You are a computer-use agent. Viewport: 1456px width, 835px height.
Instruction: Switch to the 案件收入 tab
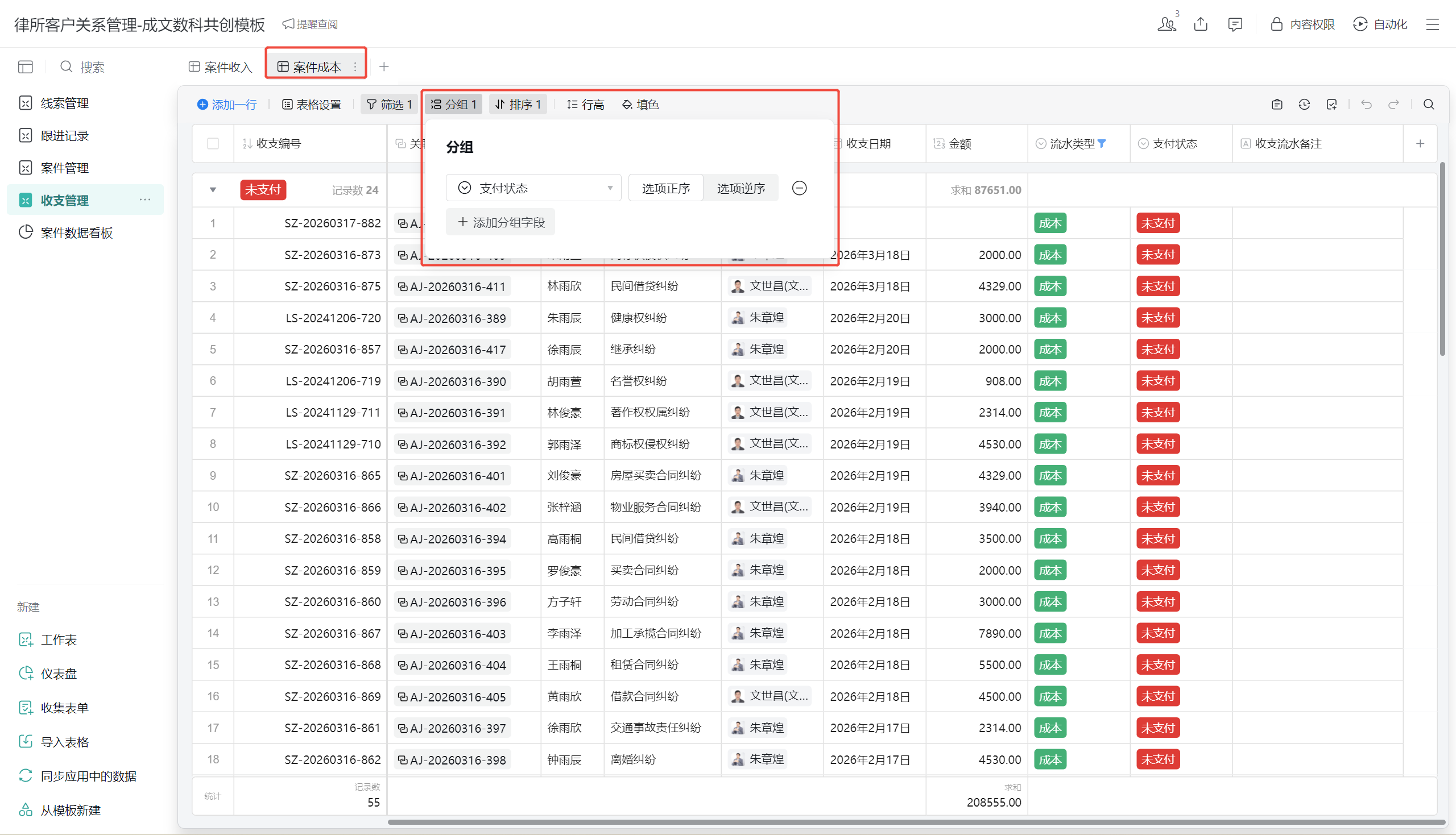(221, 67)
